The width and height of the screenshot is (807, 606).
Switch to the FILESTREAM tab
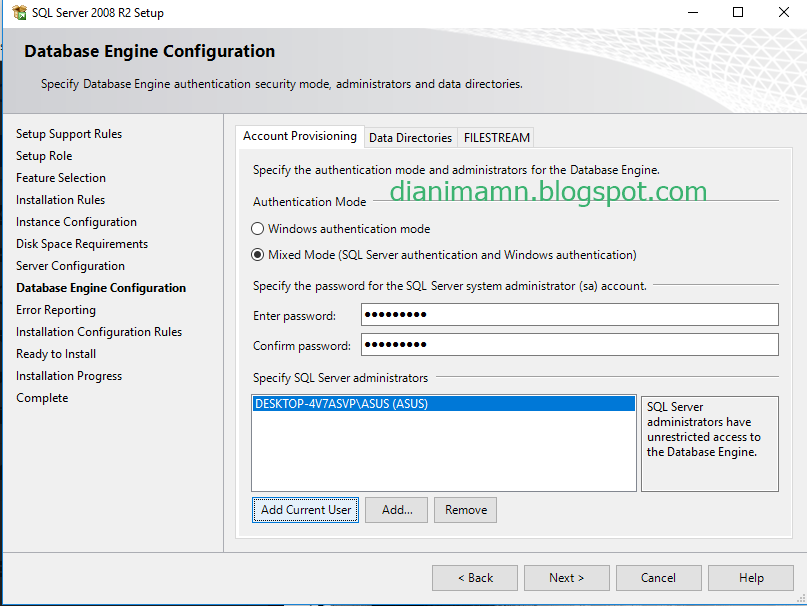[496, 137]
